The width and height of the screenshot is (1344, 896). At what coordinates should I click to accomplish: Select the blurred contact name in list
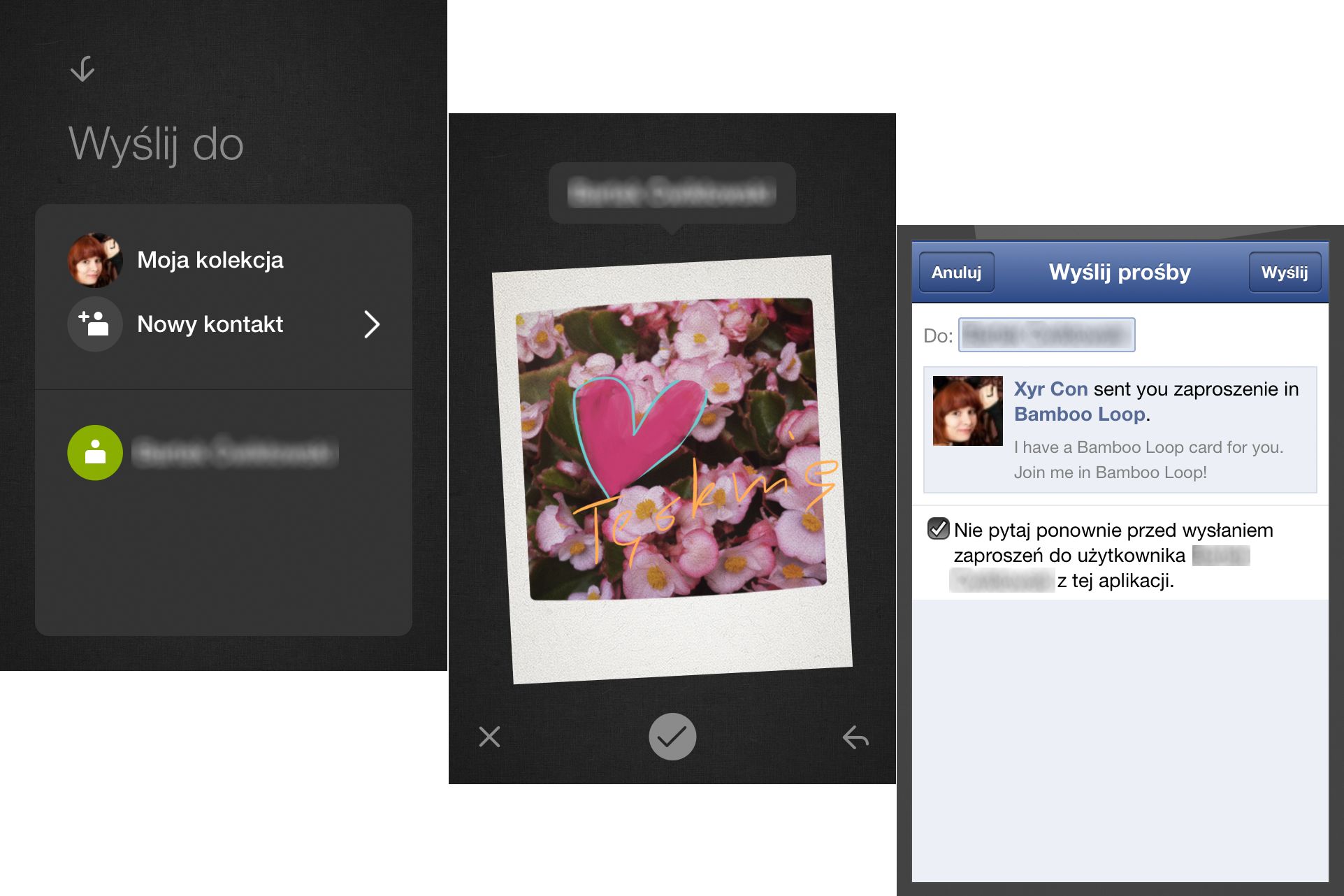pos(235,453)
